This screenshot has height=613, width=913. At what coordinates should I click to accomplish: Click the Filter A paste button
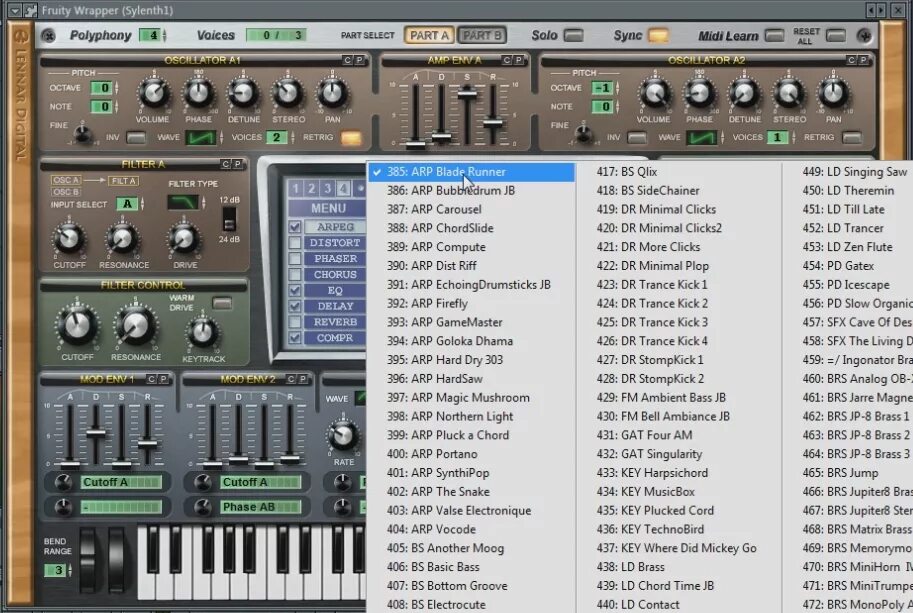[x=237, y=164]
